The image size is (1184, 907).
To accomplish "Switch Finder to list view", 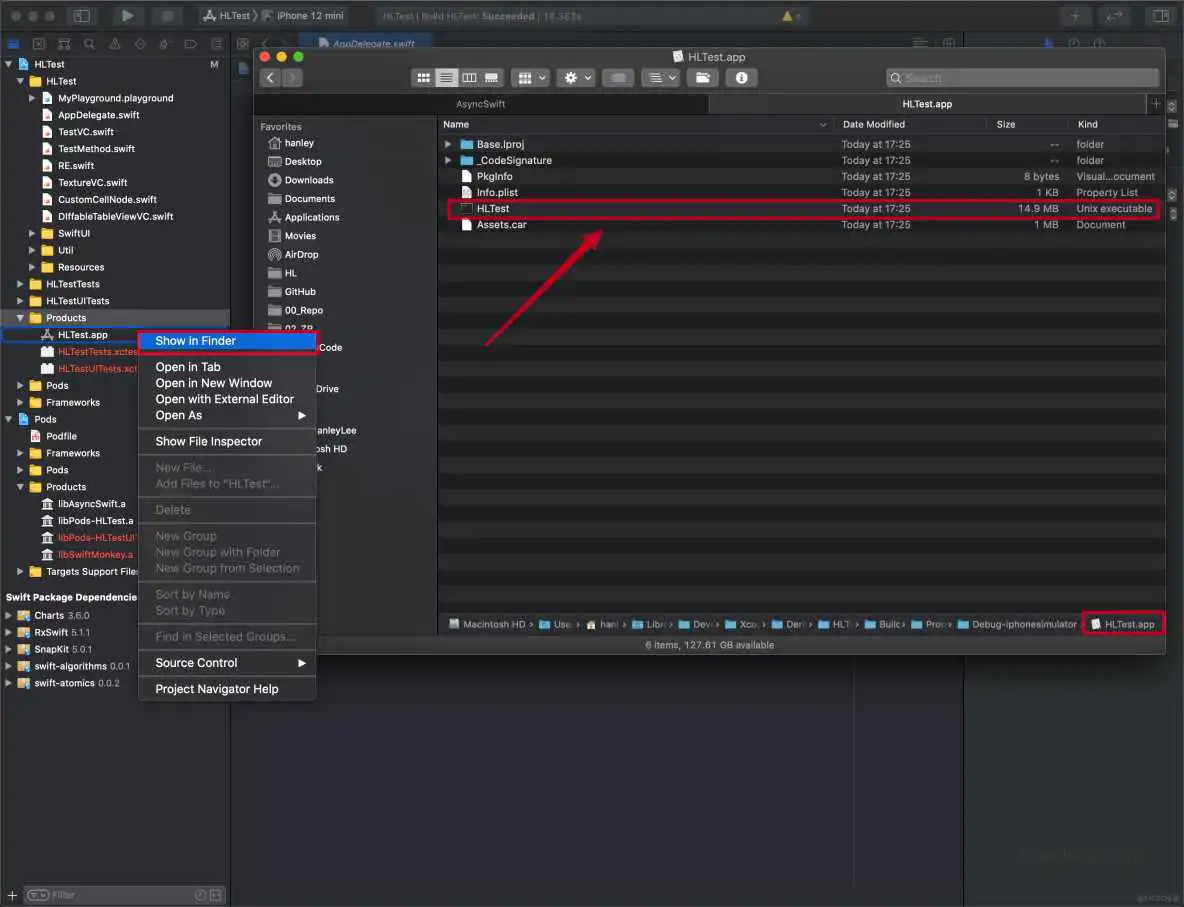I will pos(446,77).
